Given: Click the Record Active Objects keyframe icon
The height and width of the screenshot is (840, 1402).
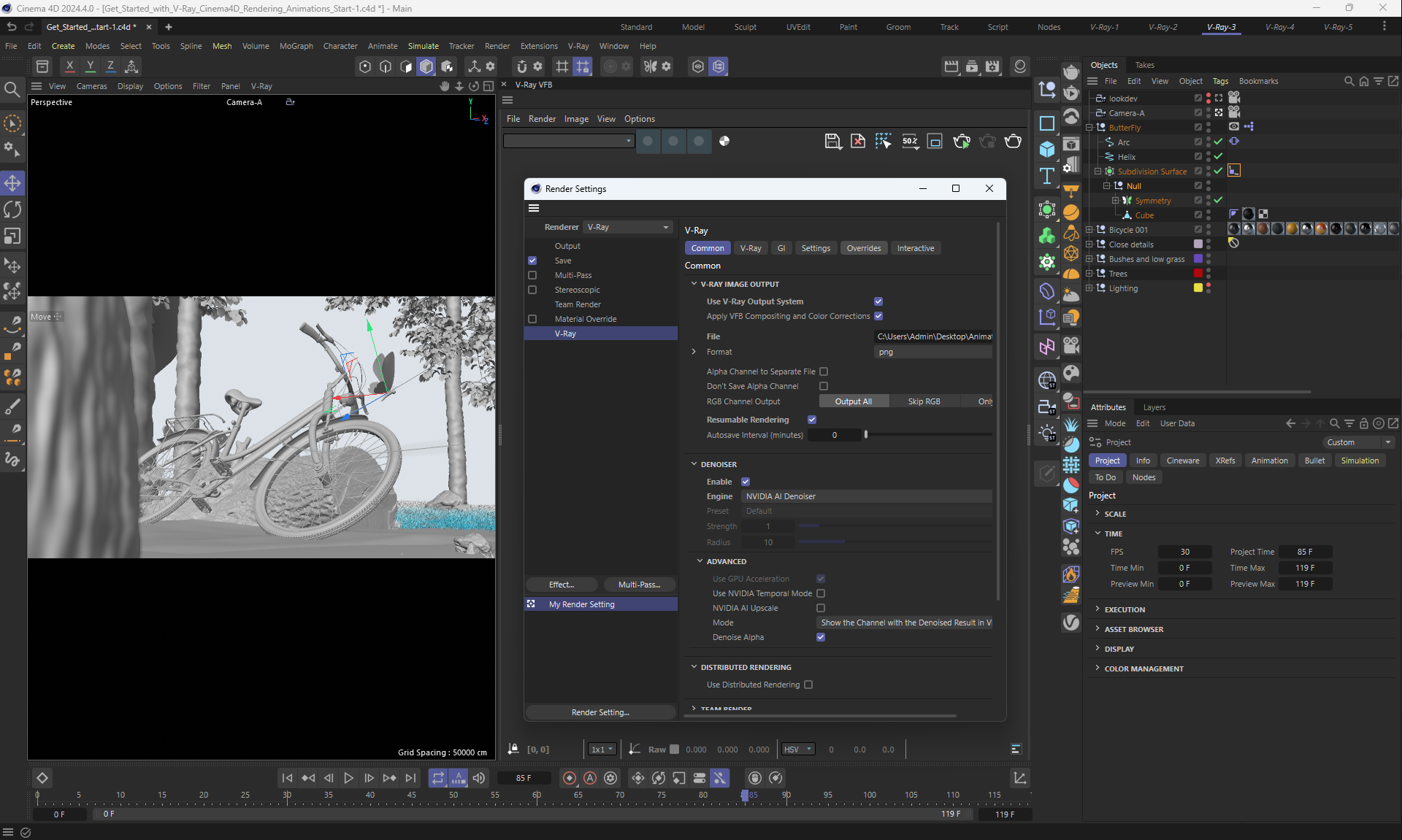Looking at the screenshot, I should (x=570, y=778).
